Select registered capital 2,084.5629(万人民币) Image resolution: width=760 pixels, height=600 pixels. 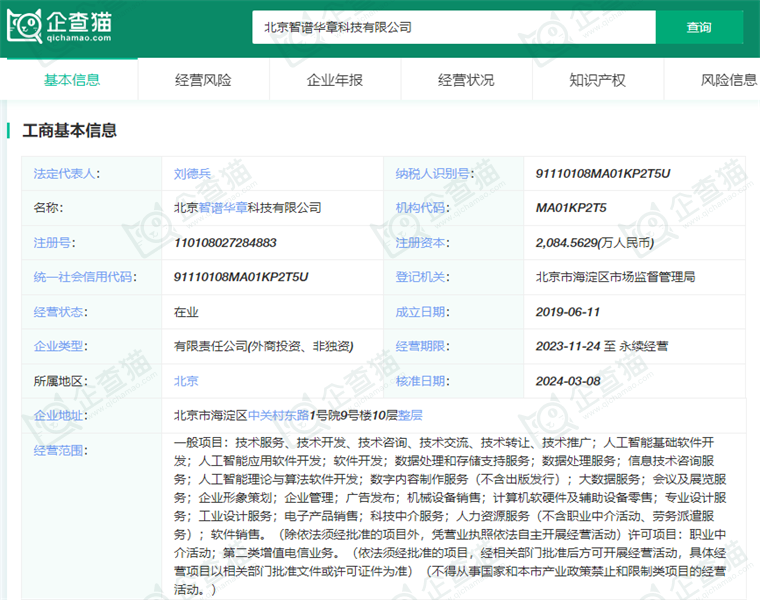(595, 243)
